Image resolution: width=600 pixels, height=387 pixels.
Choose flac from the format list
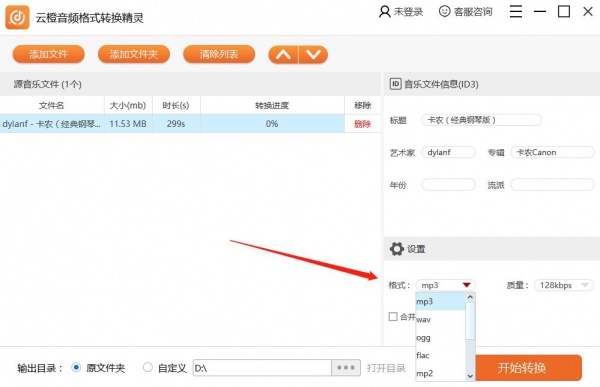tap(440, 355)
